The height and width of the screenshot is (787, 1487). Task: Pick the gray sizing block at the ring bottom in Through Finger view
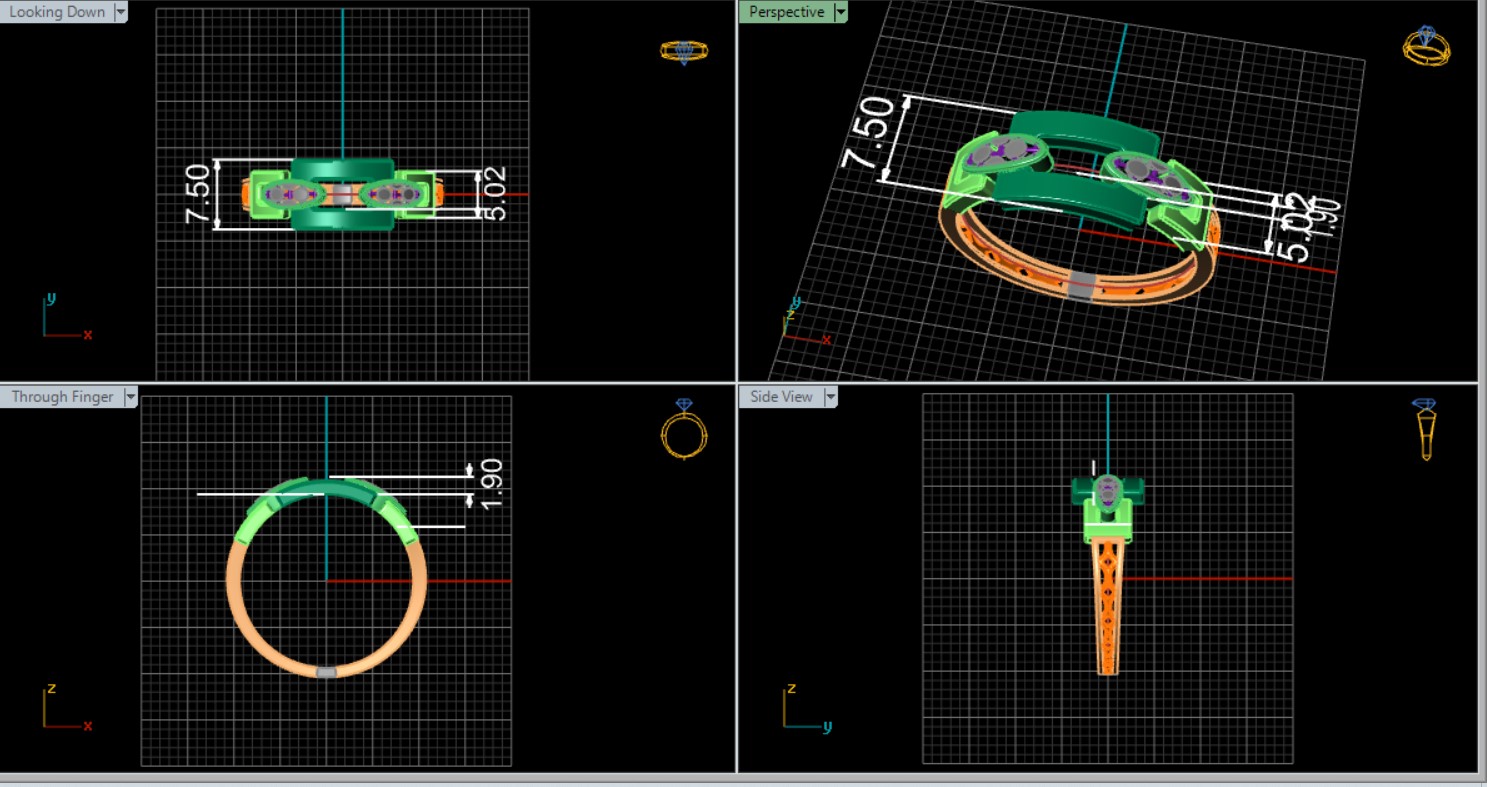[326, 672]
